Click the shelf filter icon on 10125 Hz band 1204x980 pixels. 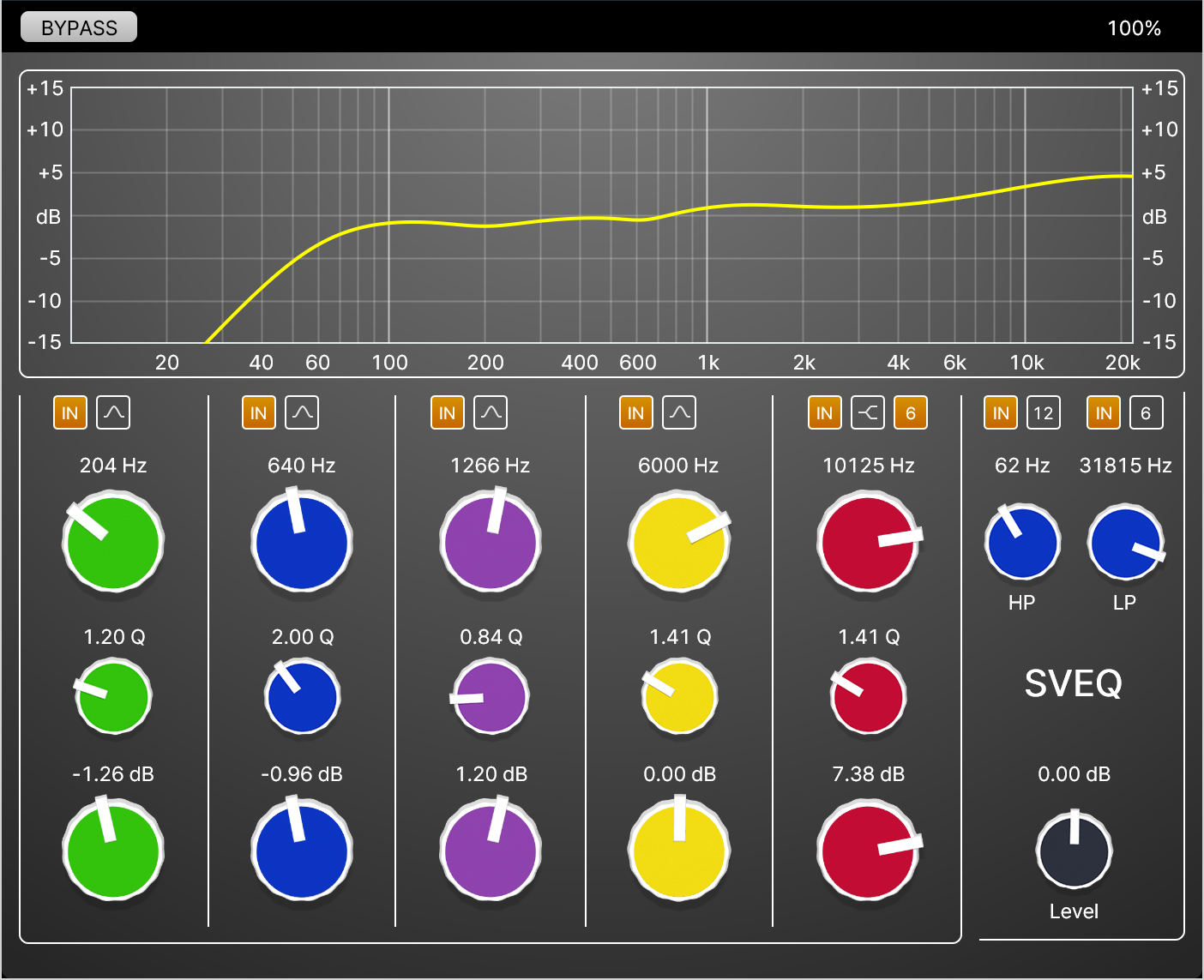pos(868,412)
